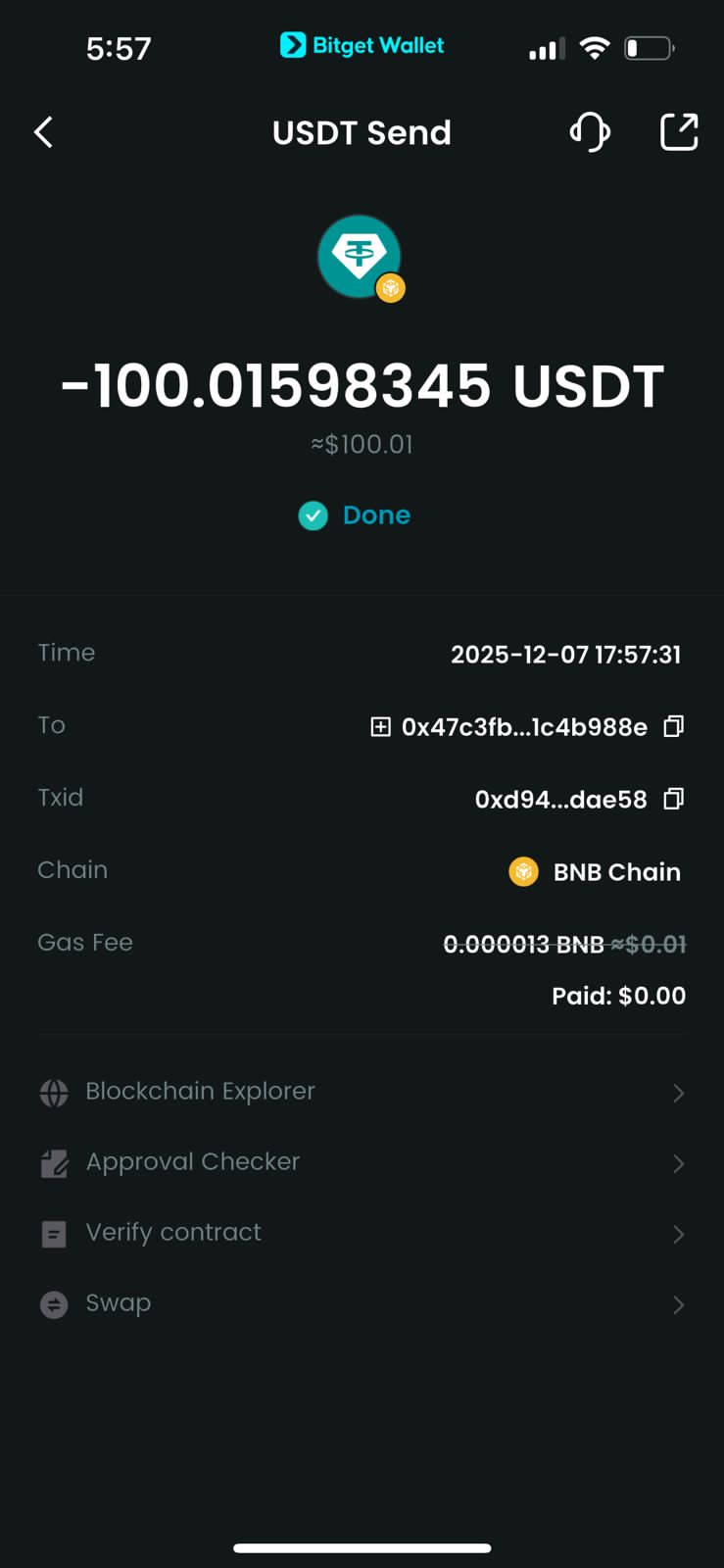Tap the Swap icon
The width and height of the screenshot is (724, 1568).
click(x=54, y=1304)
